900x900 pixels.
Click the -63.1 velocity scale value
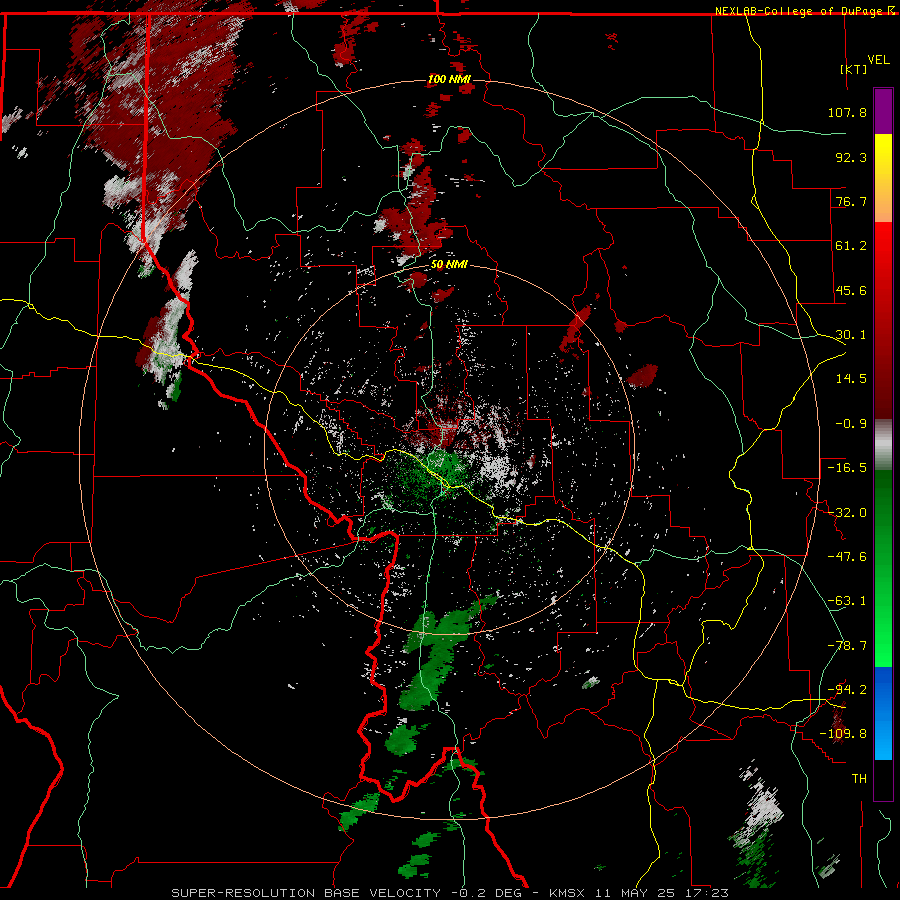847,601
